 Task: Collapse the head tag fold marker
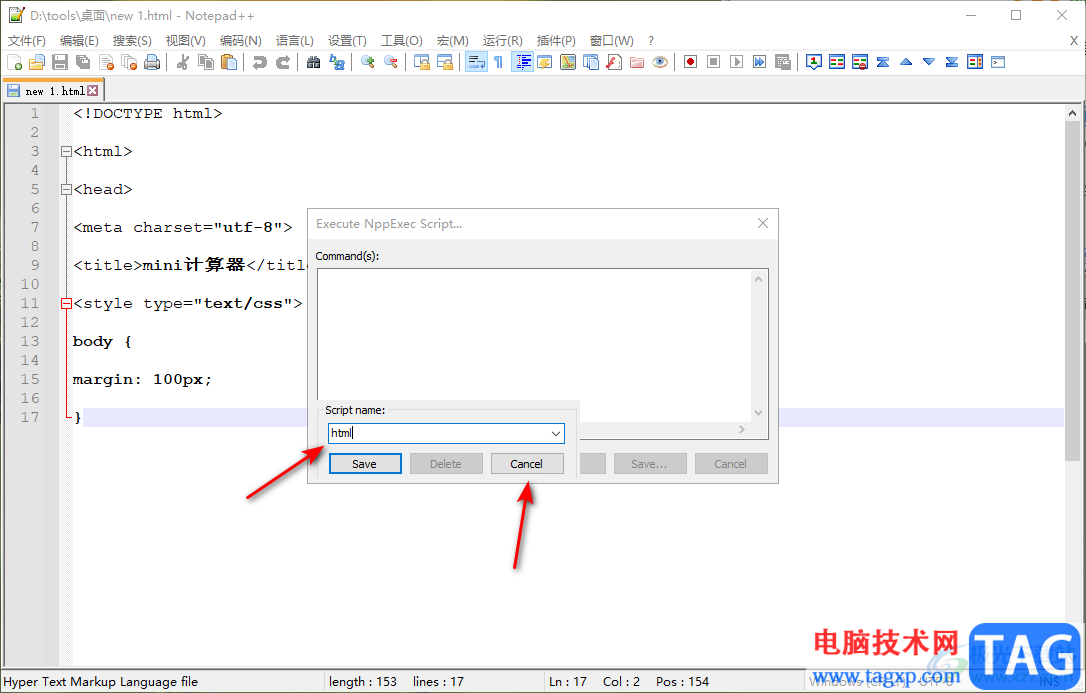(x=66, y=189)
